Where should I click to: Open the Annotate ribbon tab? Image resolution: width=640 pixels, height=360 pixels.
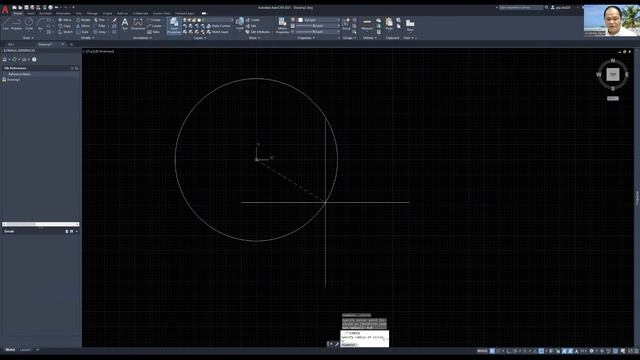(45, 13)
